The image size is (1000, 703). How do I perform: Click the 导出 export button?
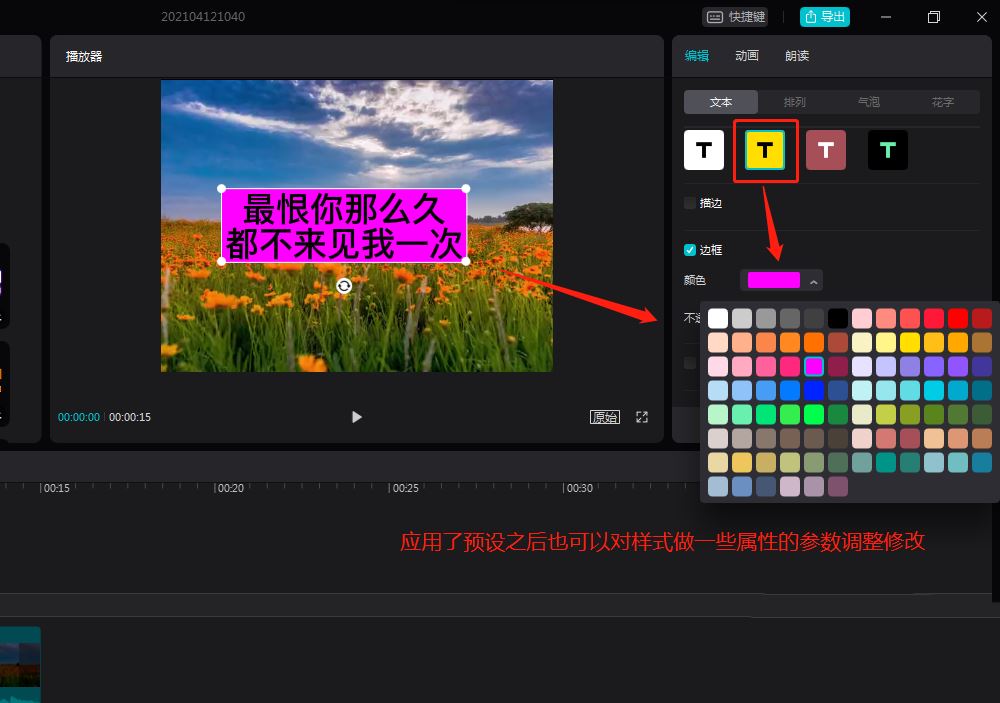825,17
